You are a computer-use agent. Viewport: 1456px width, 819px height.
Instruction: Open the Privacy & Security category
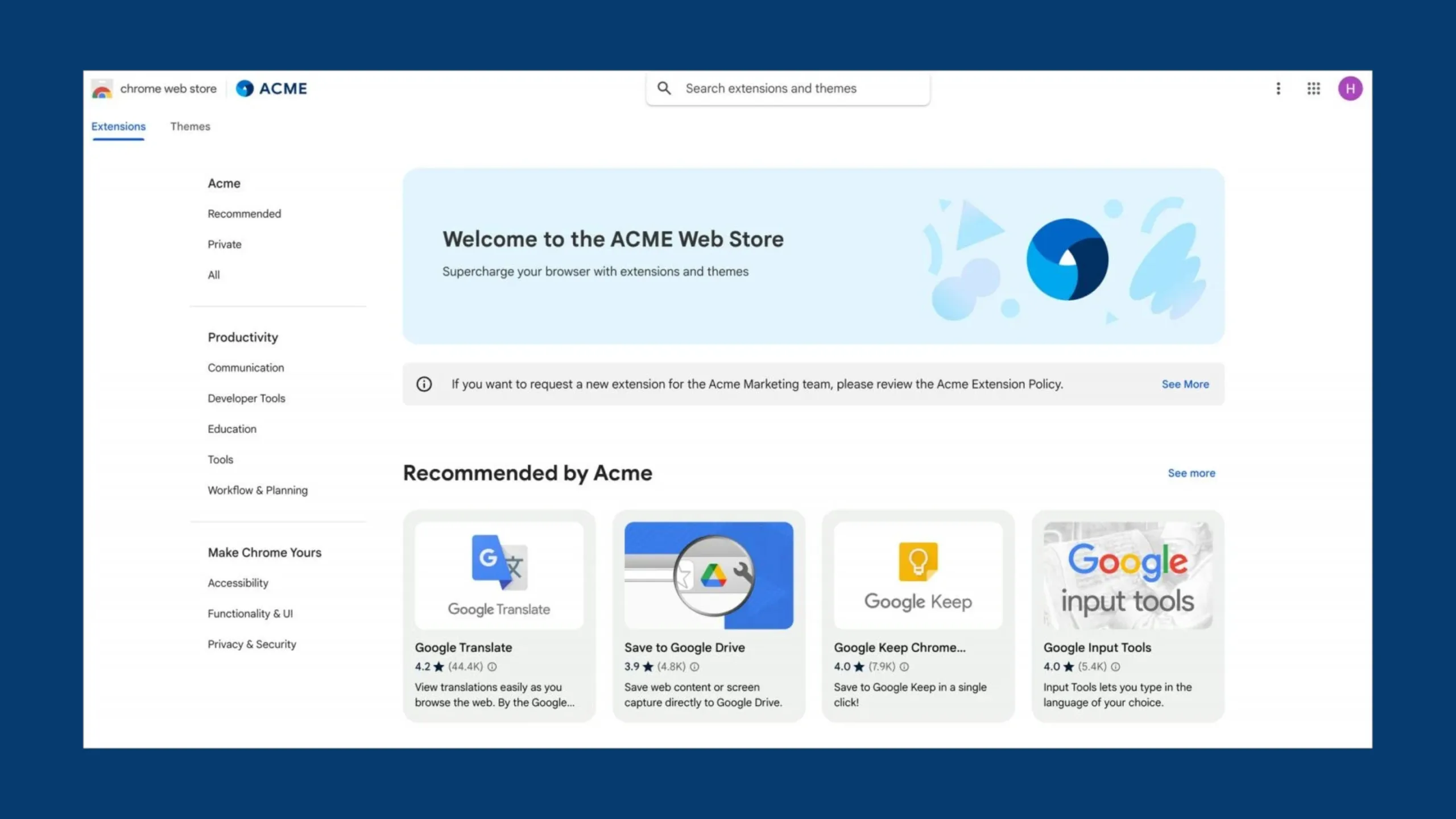pos(251,644)
